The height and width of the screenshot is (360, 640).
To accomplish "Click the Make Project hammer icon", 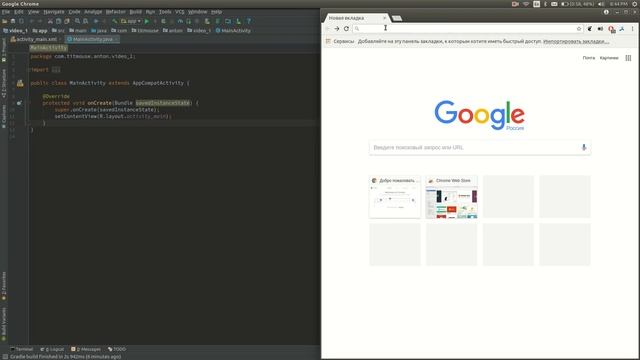I will point(115,21).
